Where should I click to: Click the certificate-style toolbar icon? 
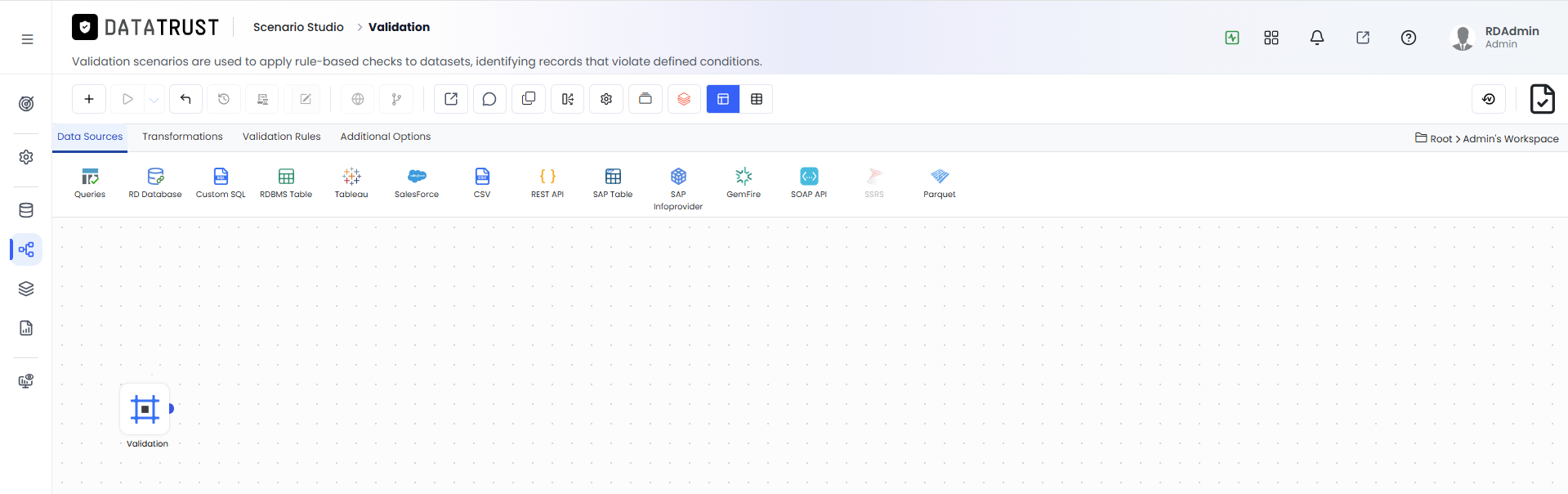pyautogui.click(x=262, y=99)
